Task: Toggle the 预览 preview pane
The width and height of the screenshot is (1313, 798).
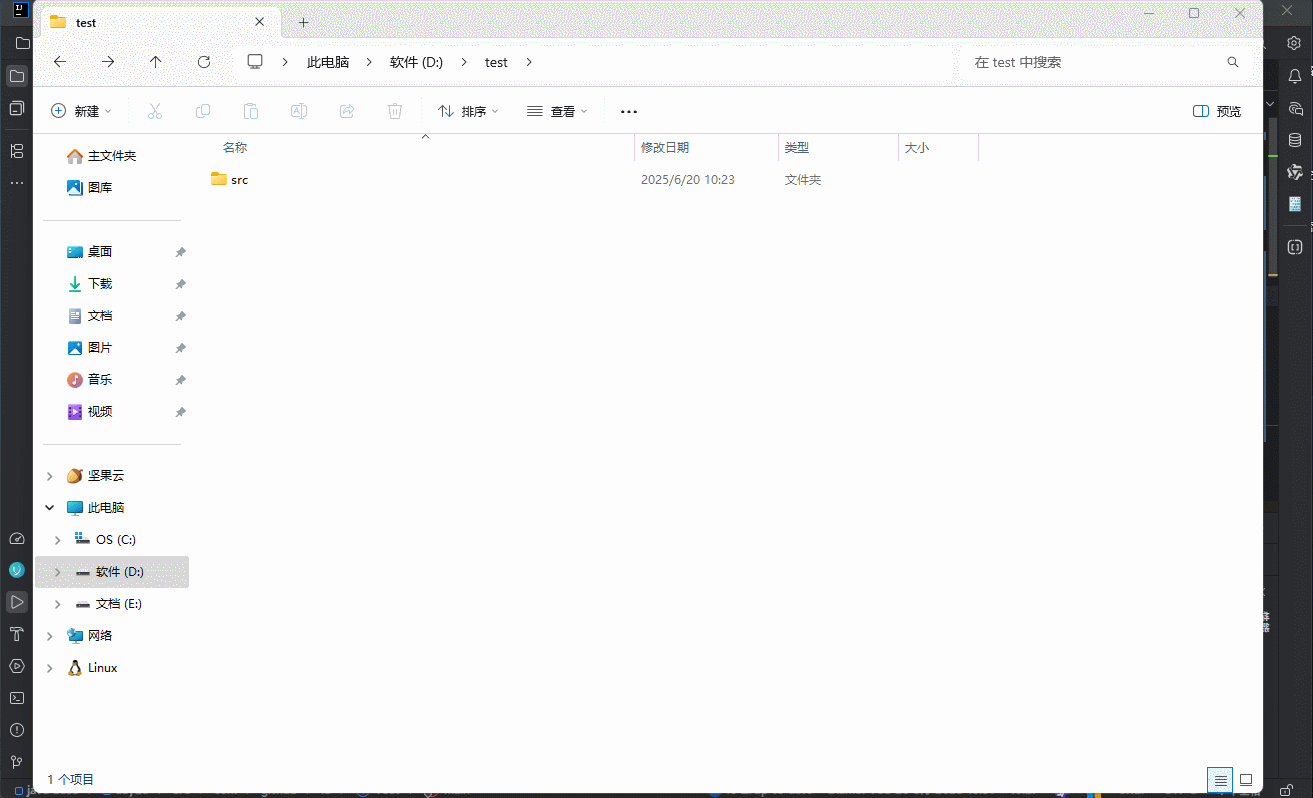Action: (x=1217, y=111)
